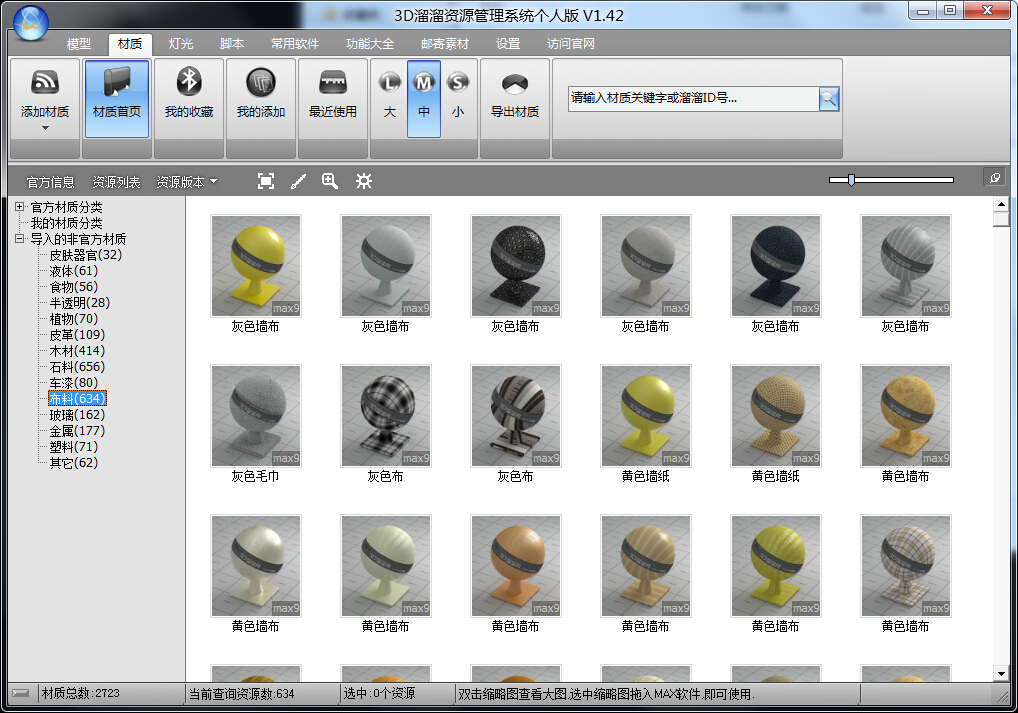Screen dimensions: 1018x713
Task: Select the 石料(656) category
Action: 77,366
